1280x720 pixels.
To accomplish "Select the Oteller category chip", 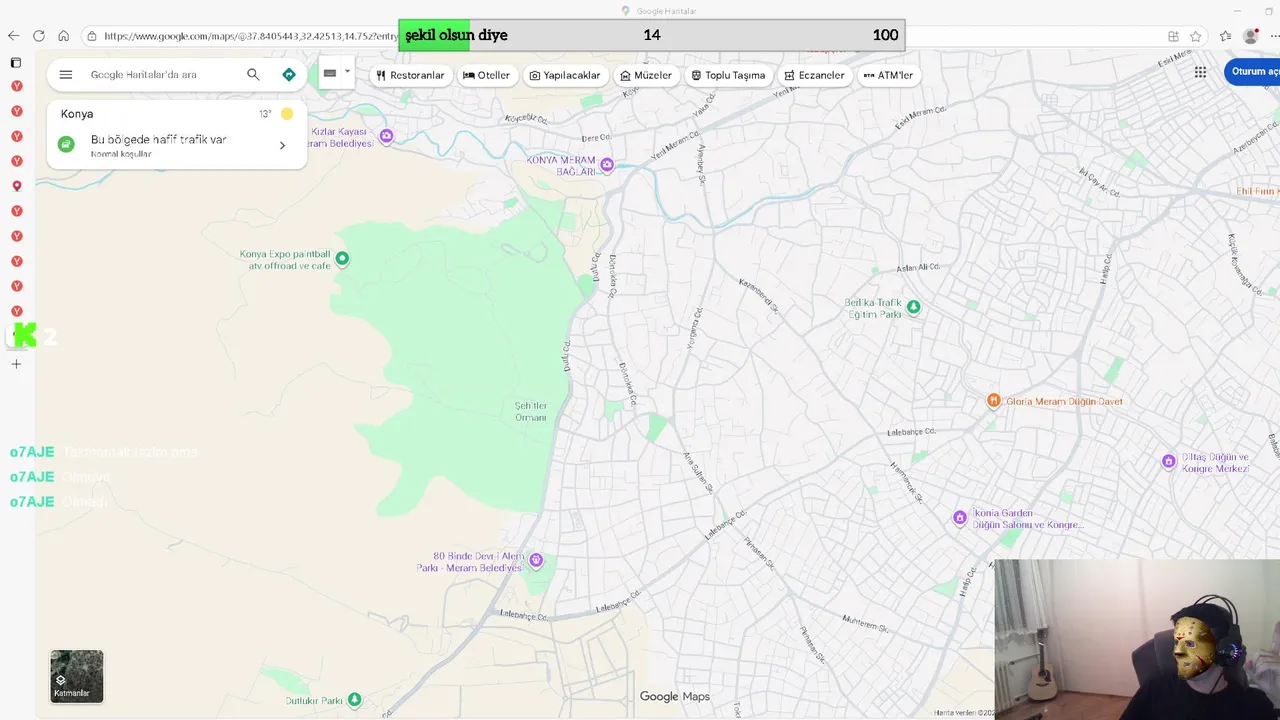I will click(x=487, y=75).
